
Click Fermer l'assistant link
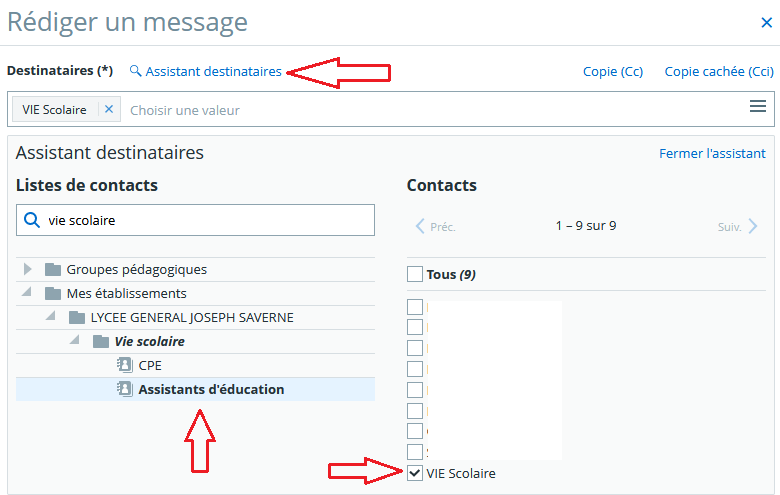712,153
